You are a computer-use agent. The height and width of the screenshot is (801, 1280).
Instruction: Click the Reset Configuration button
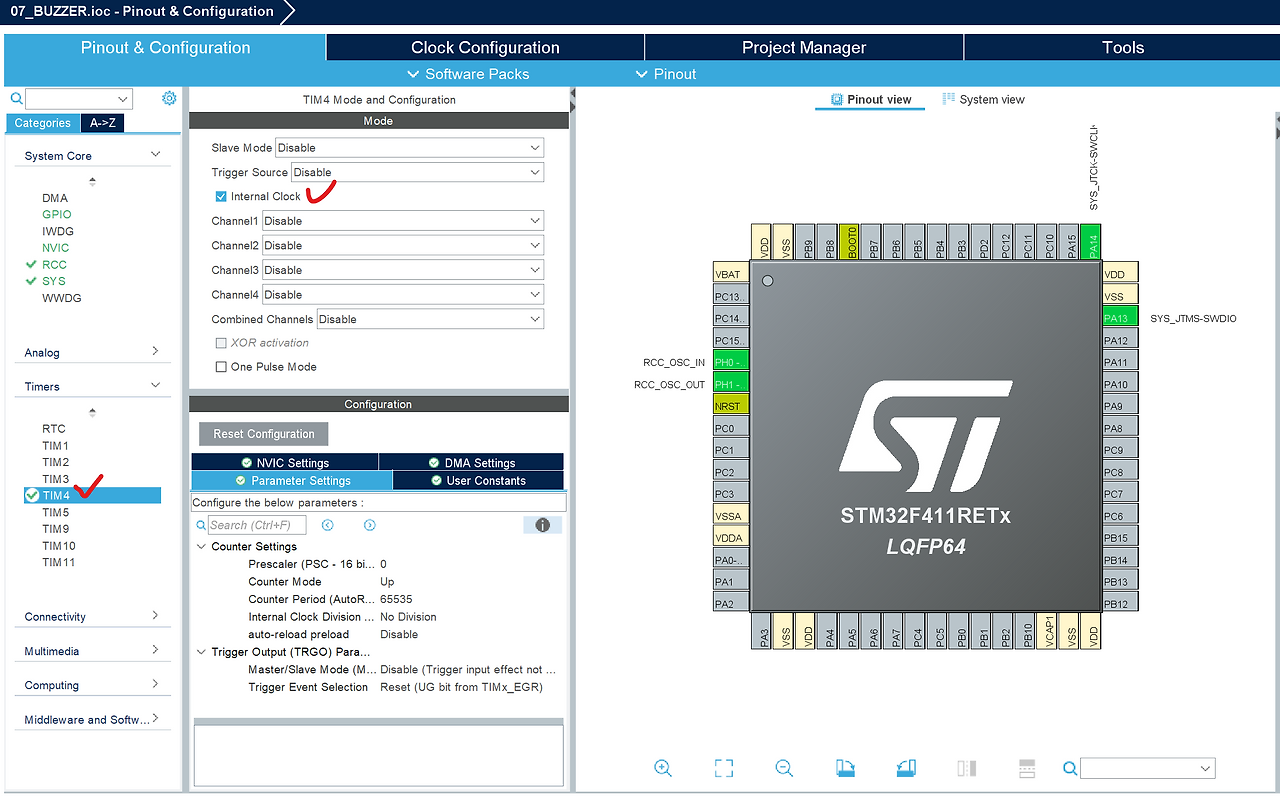pos(263,434)
